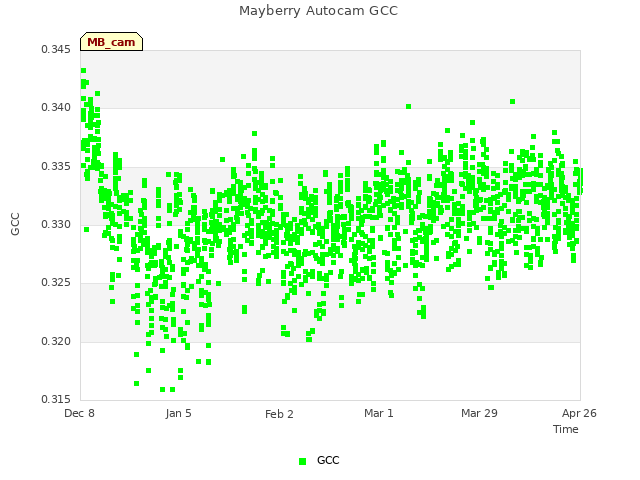Screen dimensions: 640x480
Task: Click the Apr 26 x-axis label
Action: click(x=579, y=413)
